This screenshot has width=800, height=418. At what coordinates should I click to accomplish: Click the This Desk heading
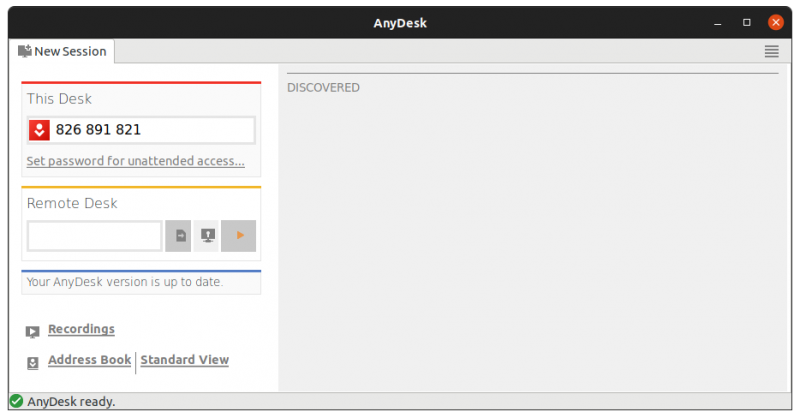point(59,99)
